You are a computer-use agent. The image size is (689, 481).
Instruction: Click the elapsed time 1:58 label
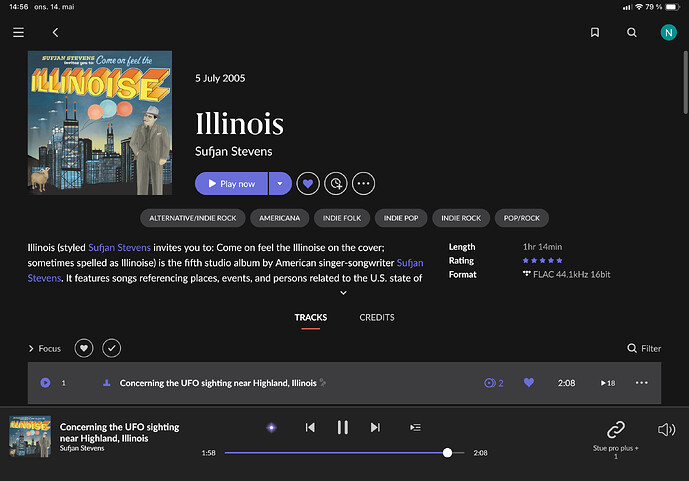208,453
